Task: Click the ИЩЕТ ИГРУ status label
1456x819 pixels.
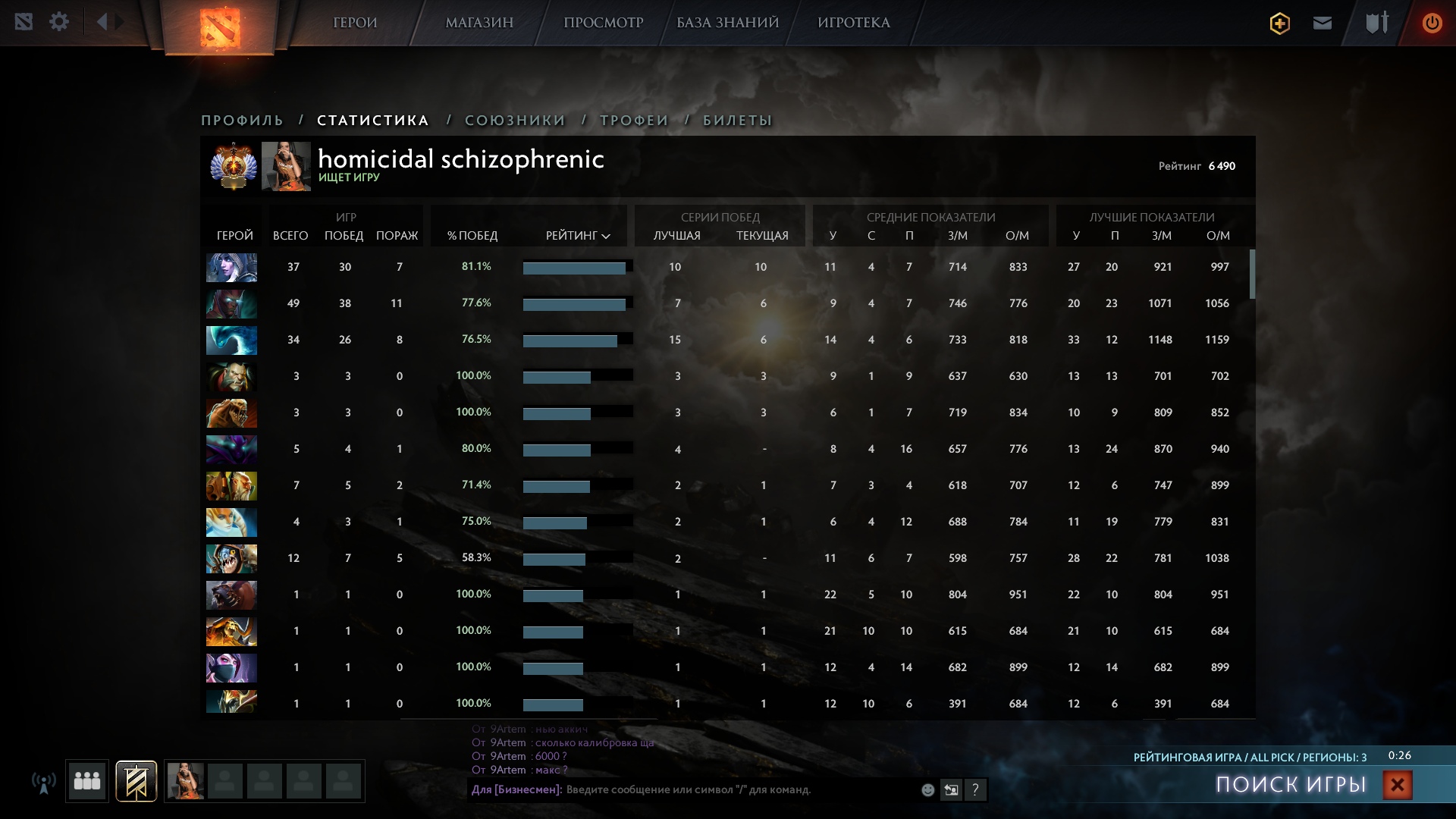Action: 349,177
